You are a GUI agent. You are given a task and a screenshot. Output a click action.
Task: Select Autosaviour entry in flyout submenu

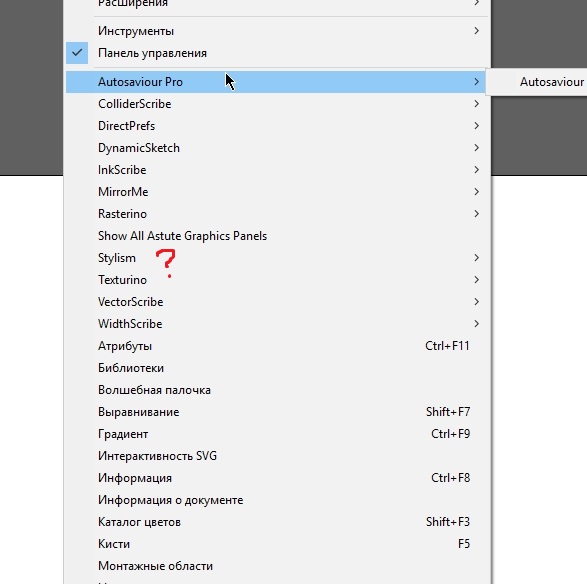click(x=551, y=82)
